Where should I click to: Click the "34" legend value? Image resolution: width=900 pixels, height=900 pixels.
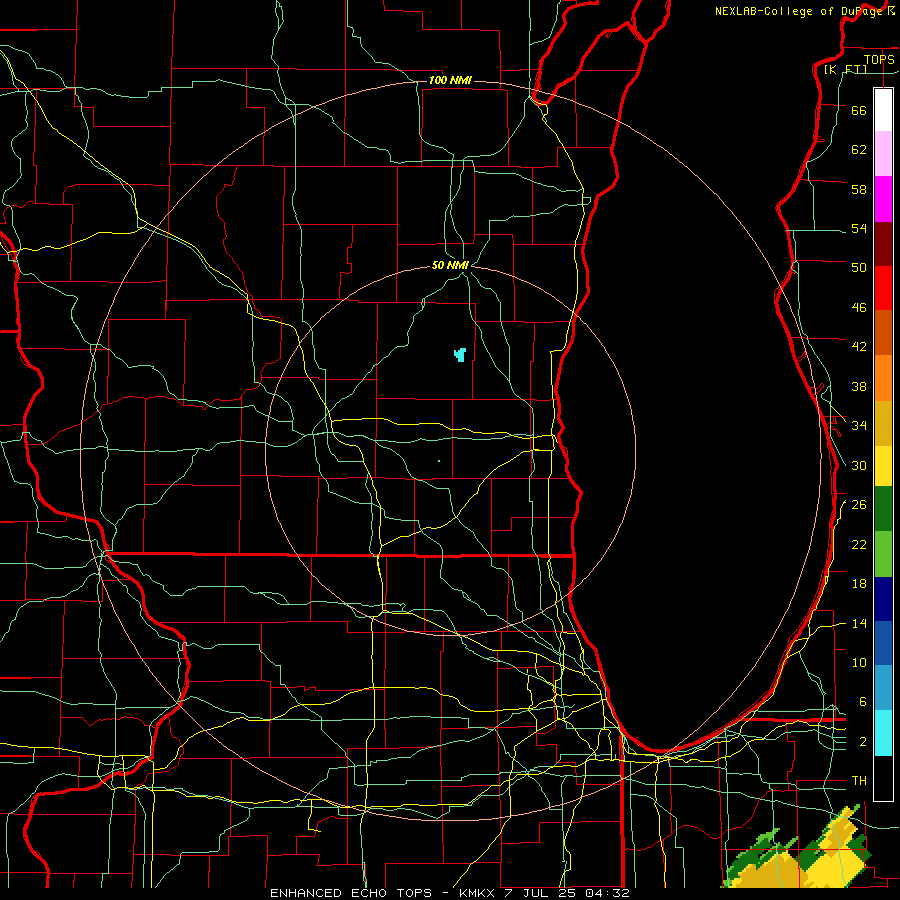coord(859,425)
